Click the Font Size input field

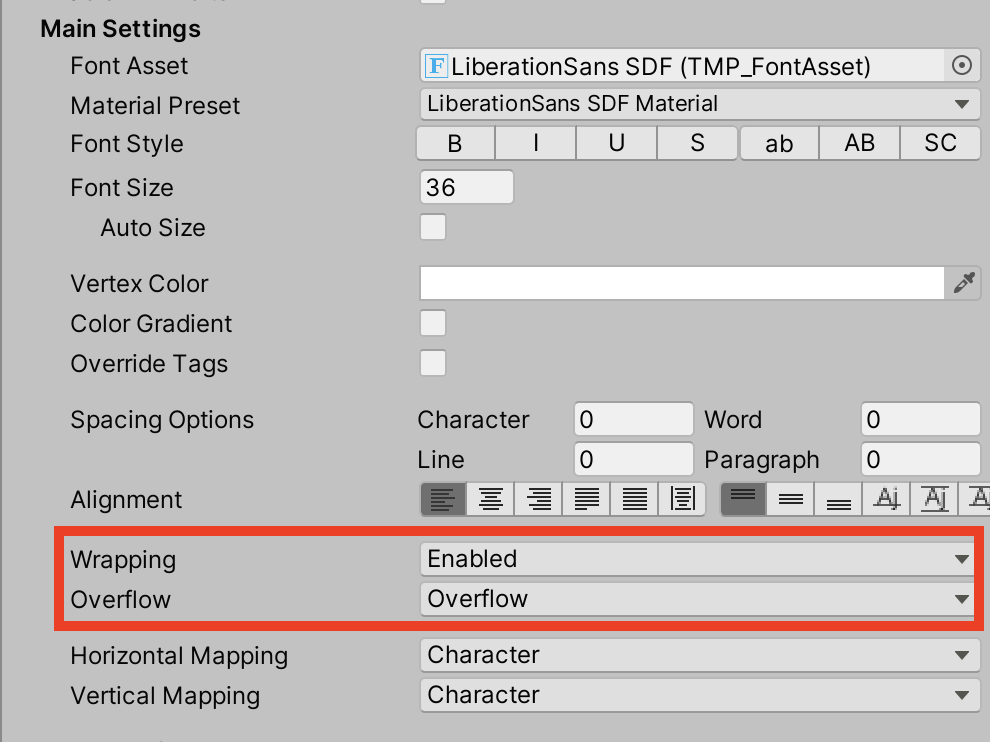pos(467,187)
